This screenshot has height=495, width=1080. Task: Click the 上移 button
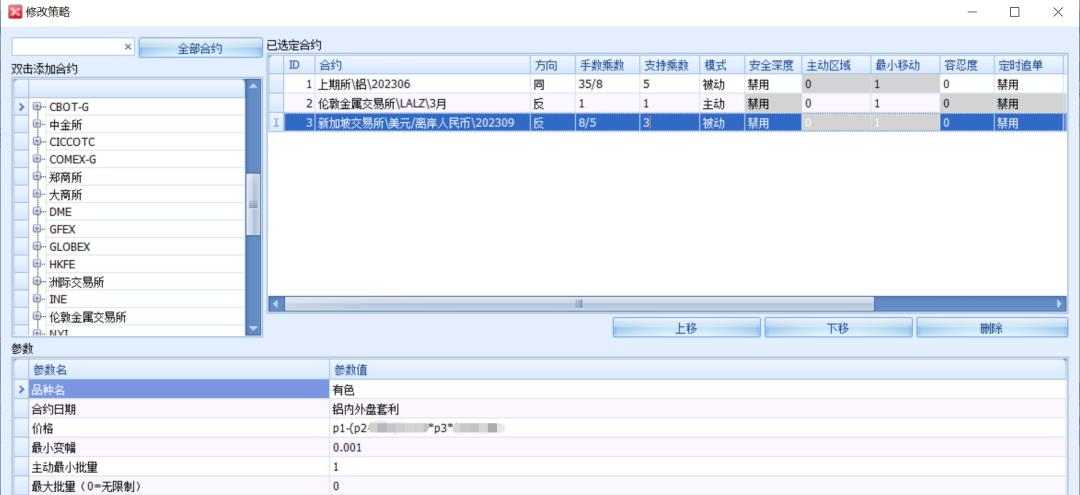tap(687, 328)
